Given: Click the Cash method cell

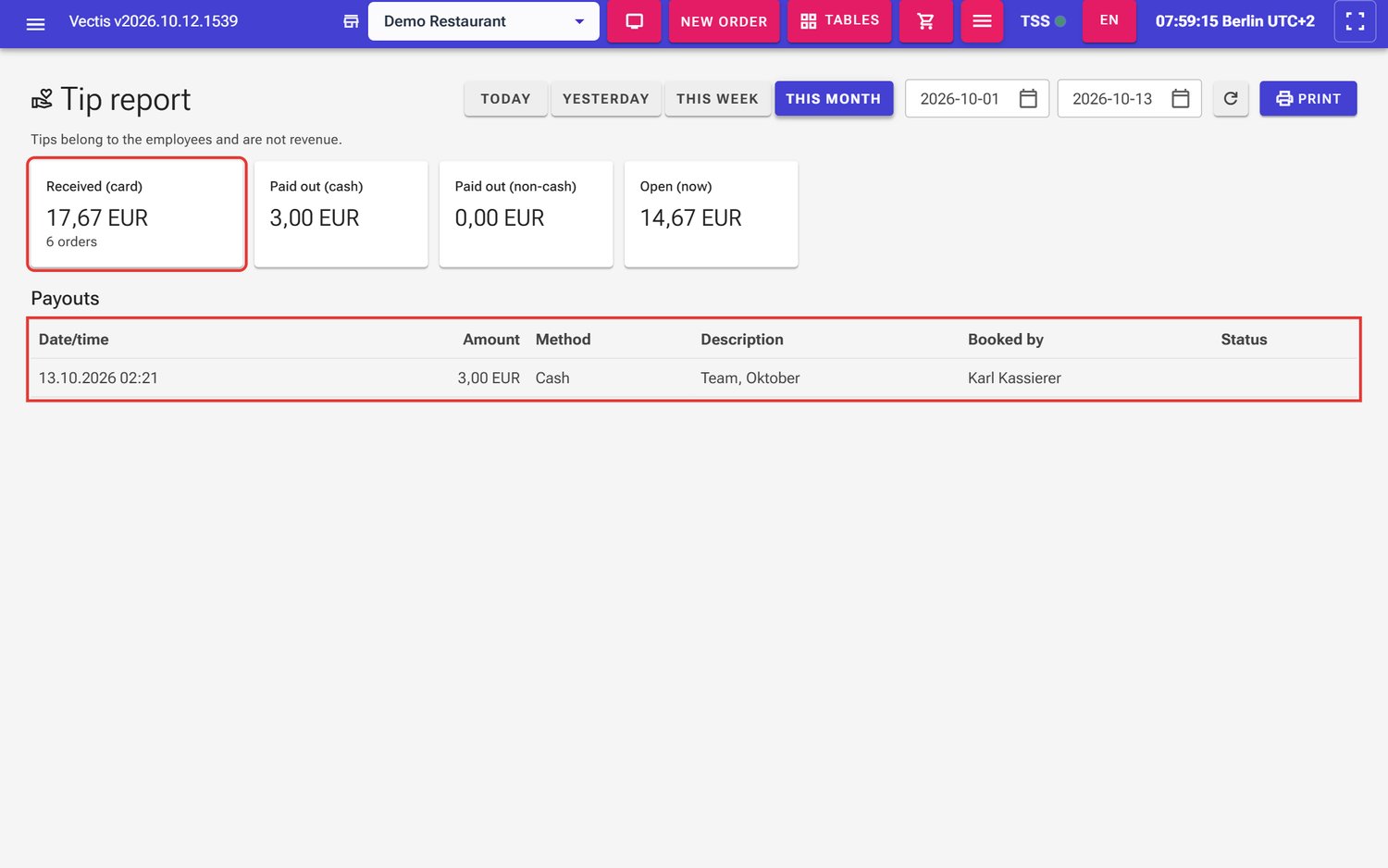Looking at the screenshot, I should coord(552,378).
